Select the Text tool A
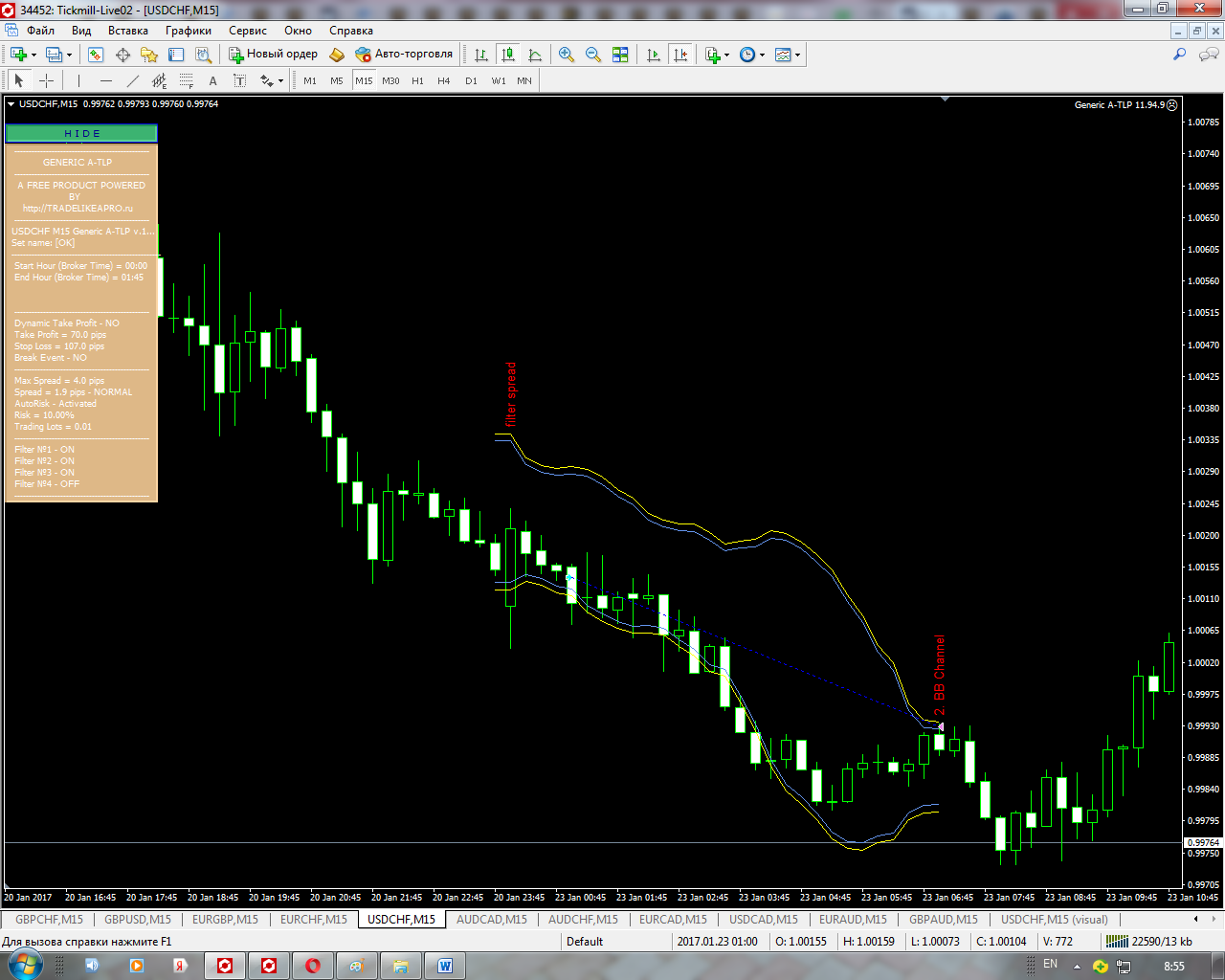Viewport: 1225px width, 980px height. click(212, 80)
